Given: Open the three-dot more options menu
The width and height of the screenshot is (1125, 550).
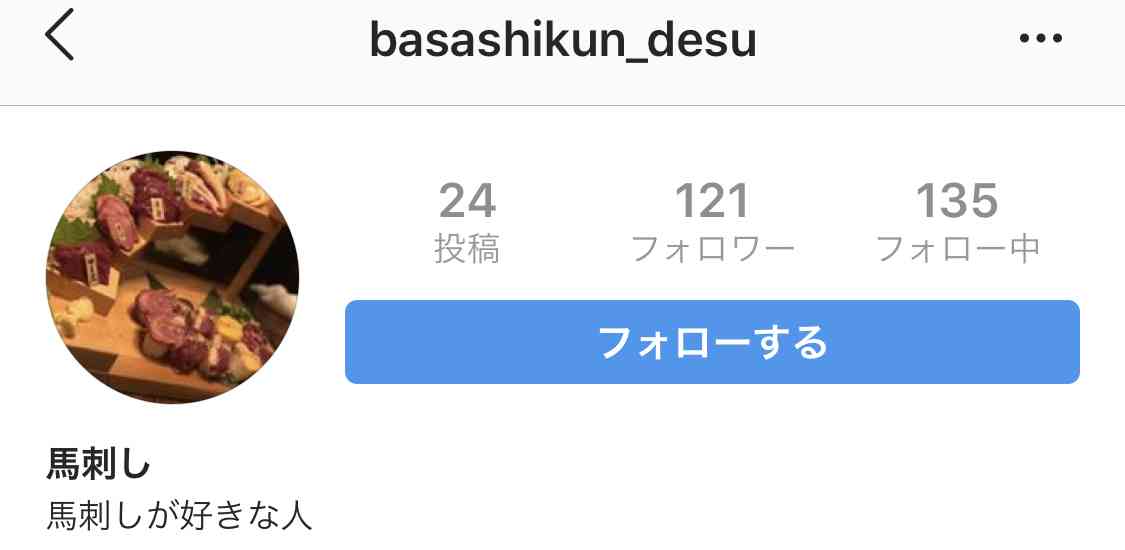Looking at the screenshot, I should point(1041,39).
